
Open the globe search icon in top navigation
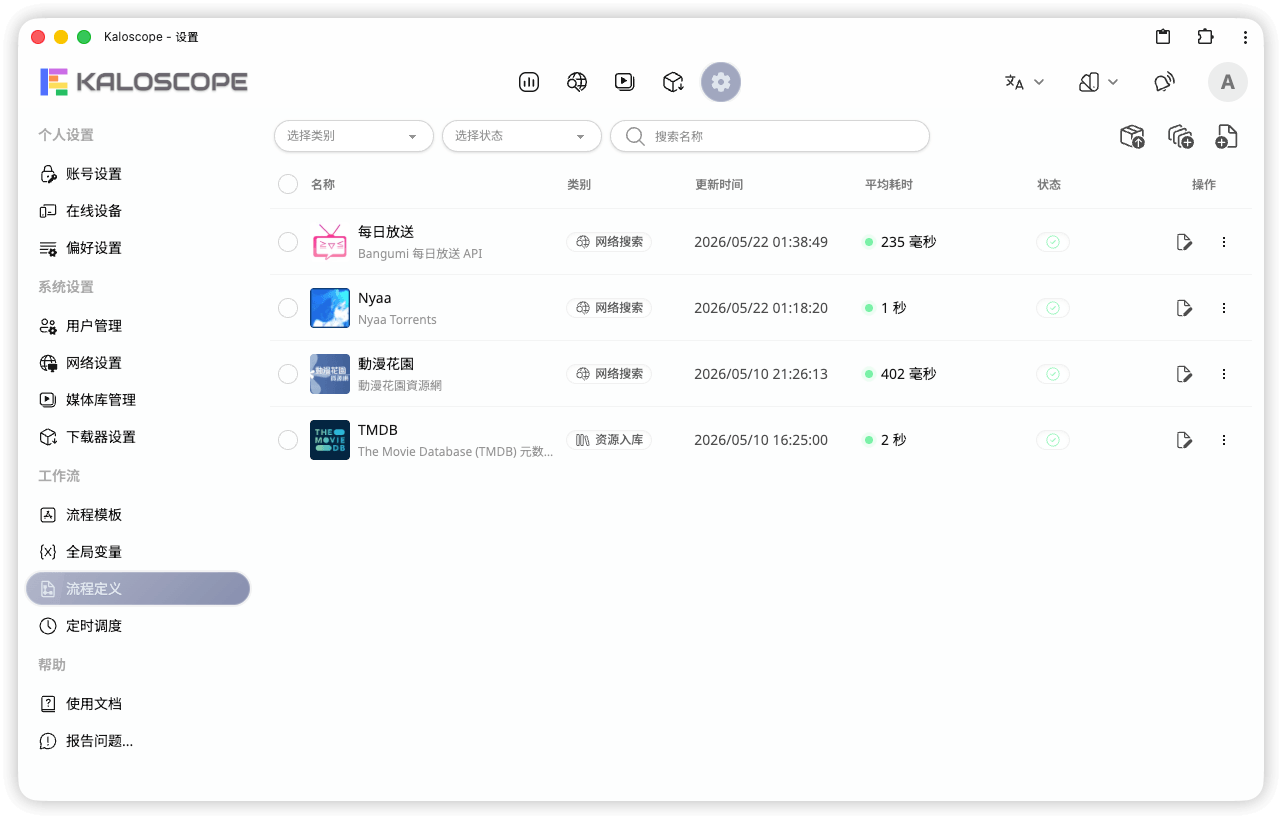click(577, 82)
